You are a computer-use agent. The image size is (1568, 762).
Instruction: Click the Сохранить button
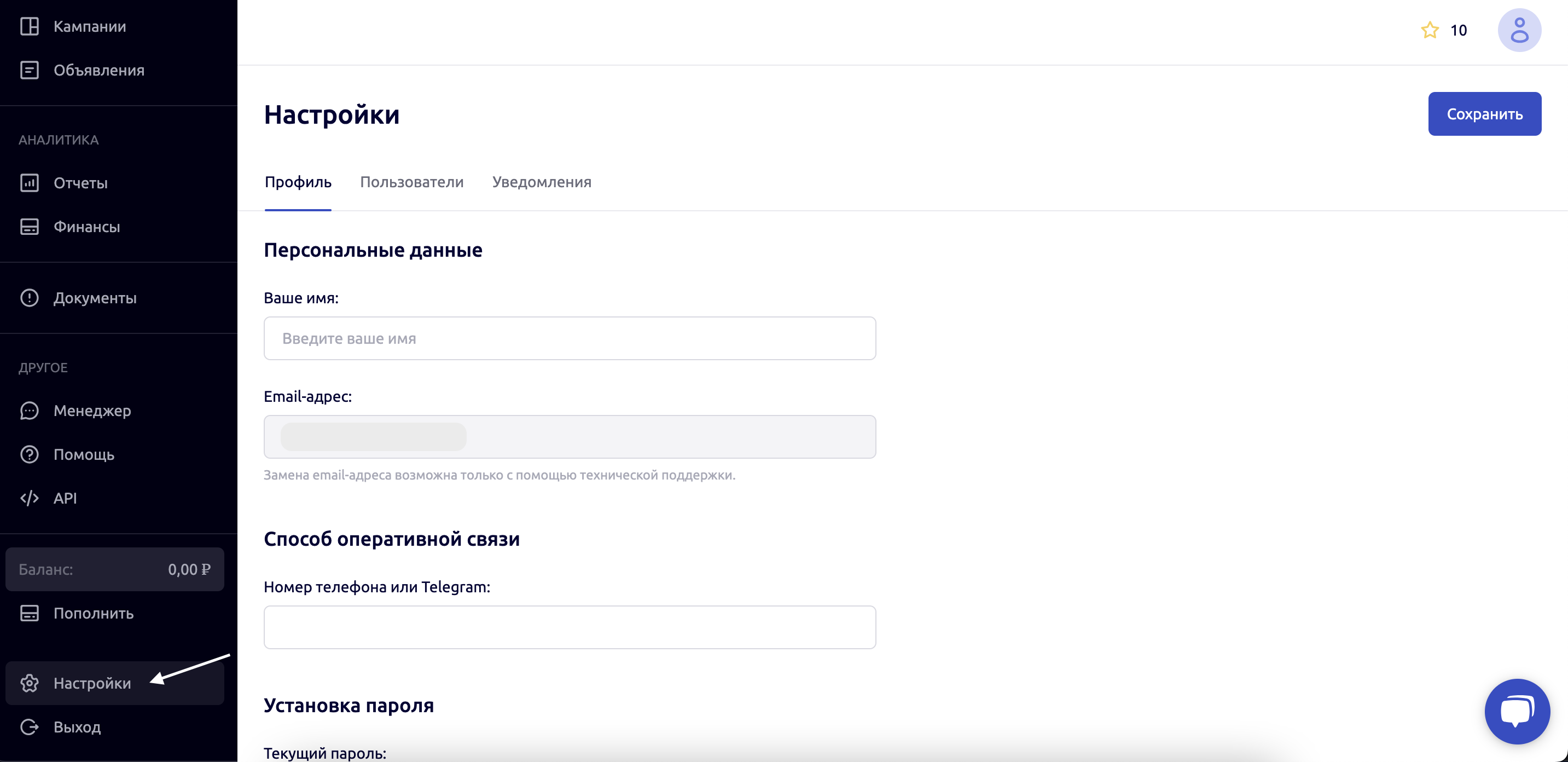[x=1485, y=114]
